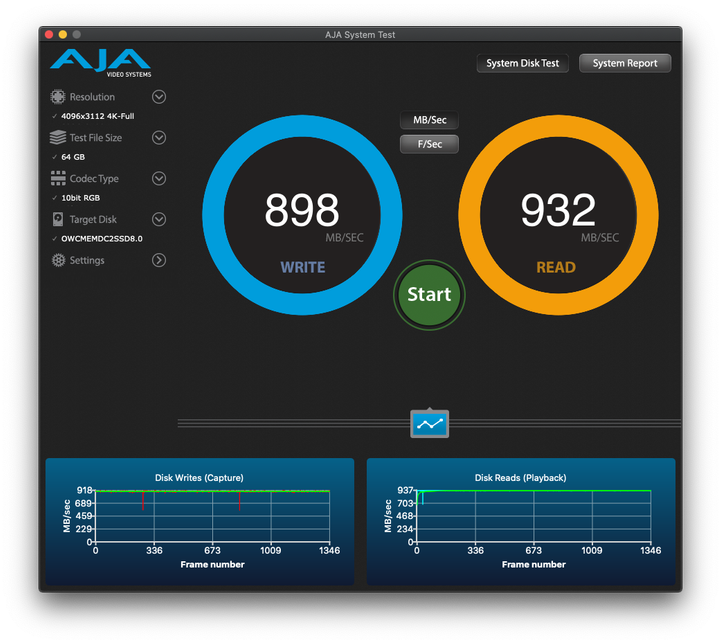Expand the Test File Size chevron

[159, 138]
